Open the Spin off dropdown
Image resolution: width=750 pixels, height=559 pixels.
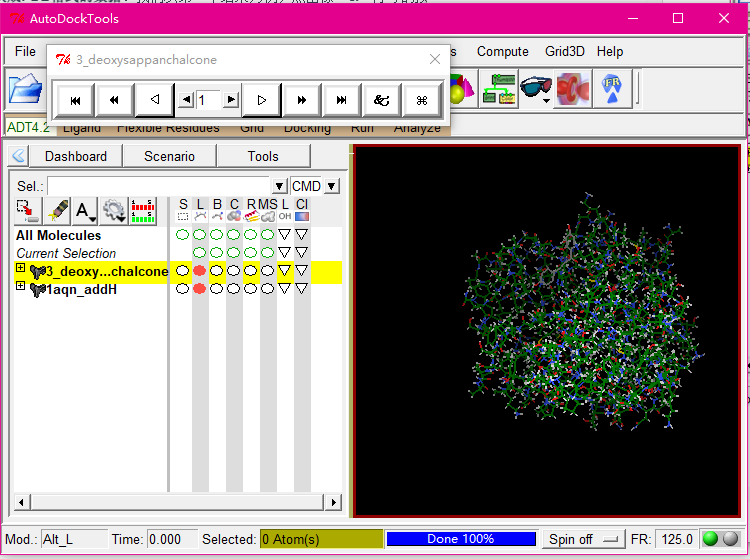click(583, 539)
